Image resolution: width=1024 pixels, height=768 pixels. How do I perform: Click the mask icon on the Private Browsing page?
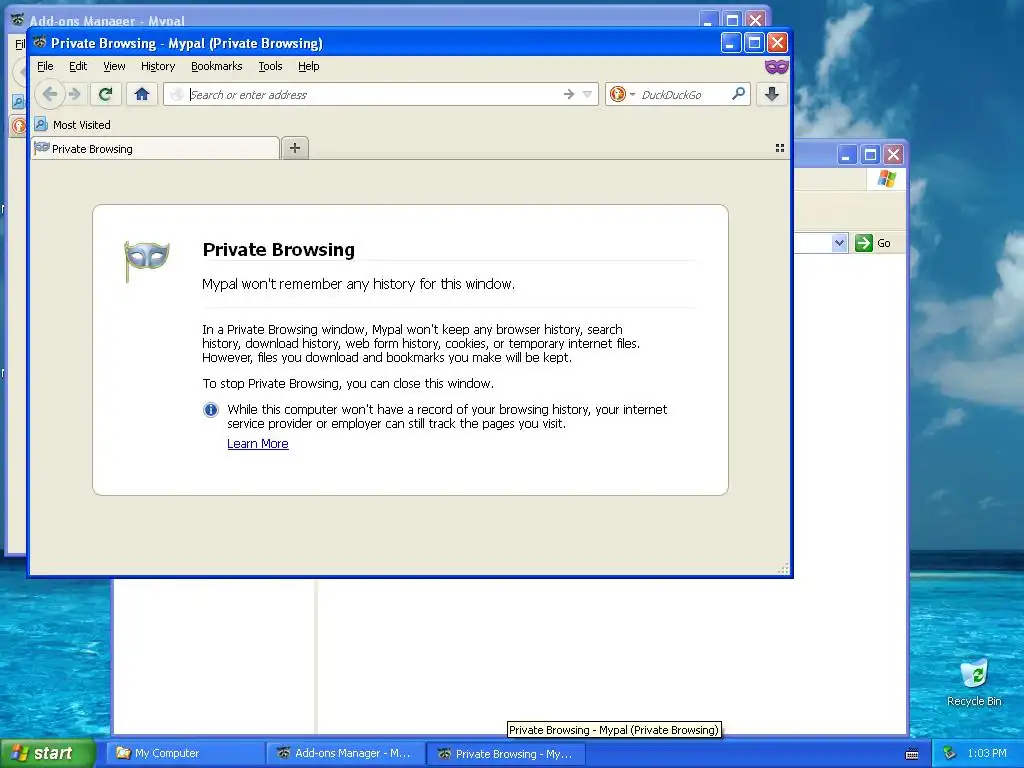[x=147, y=261]
